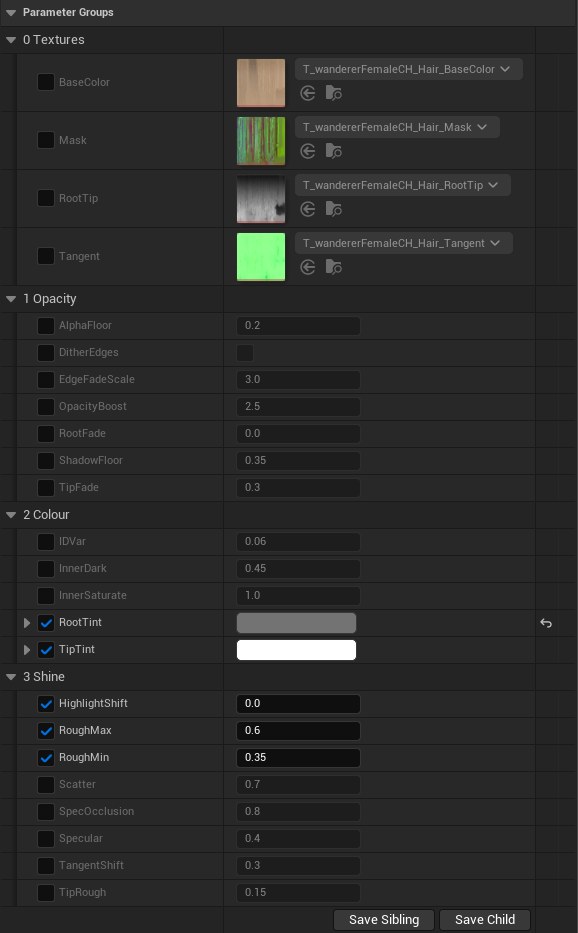Browse to RootTip texture in Content Browser
Screen dimensions: 578x933
coord(333,209)
